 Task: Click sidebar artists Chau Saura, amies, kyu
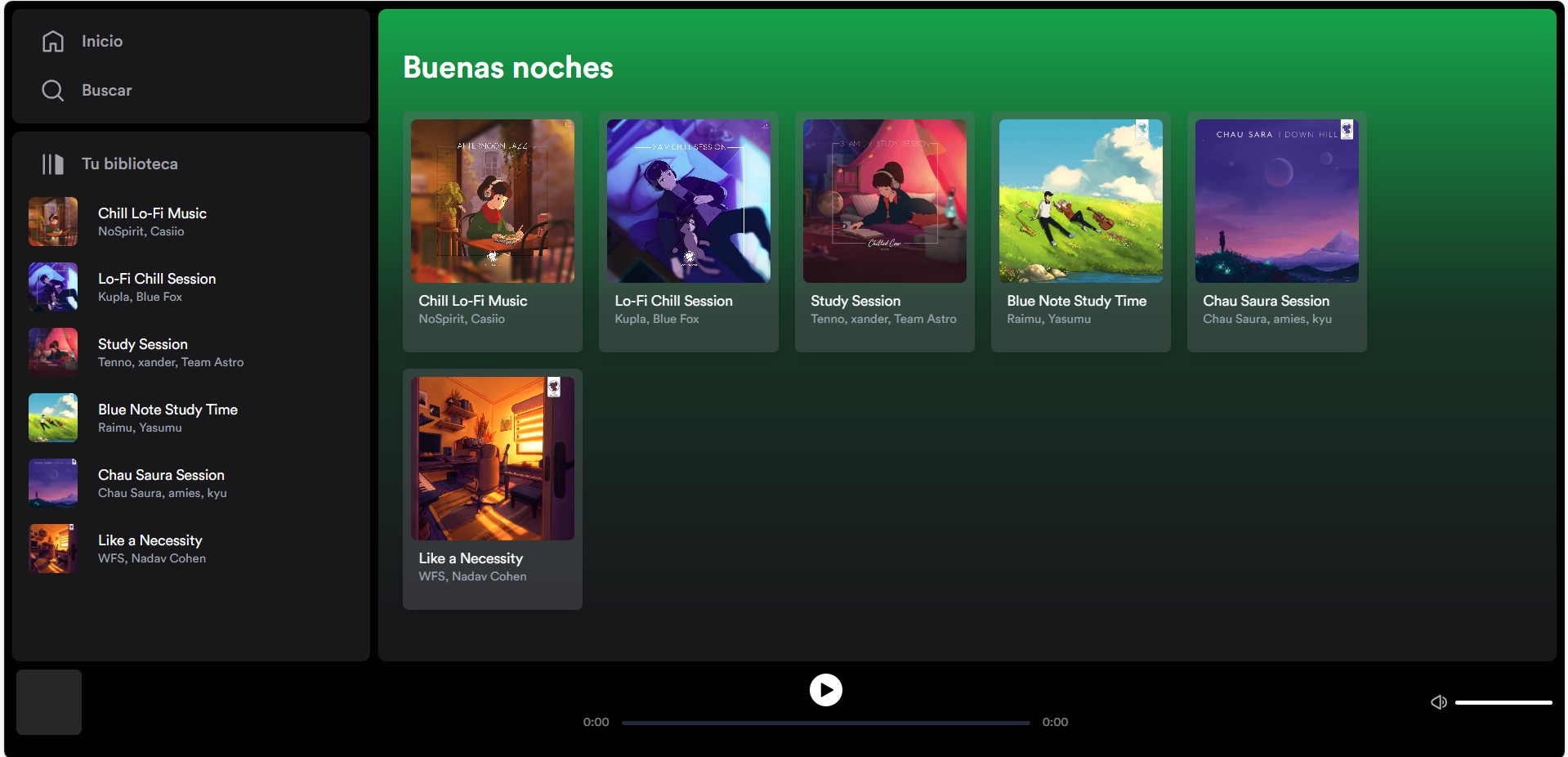coord(163,493)
